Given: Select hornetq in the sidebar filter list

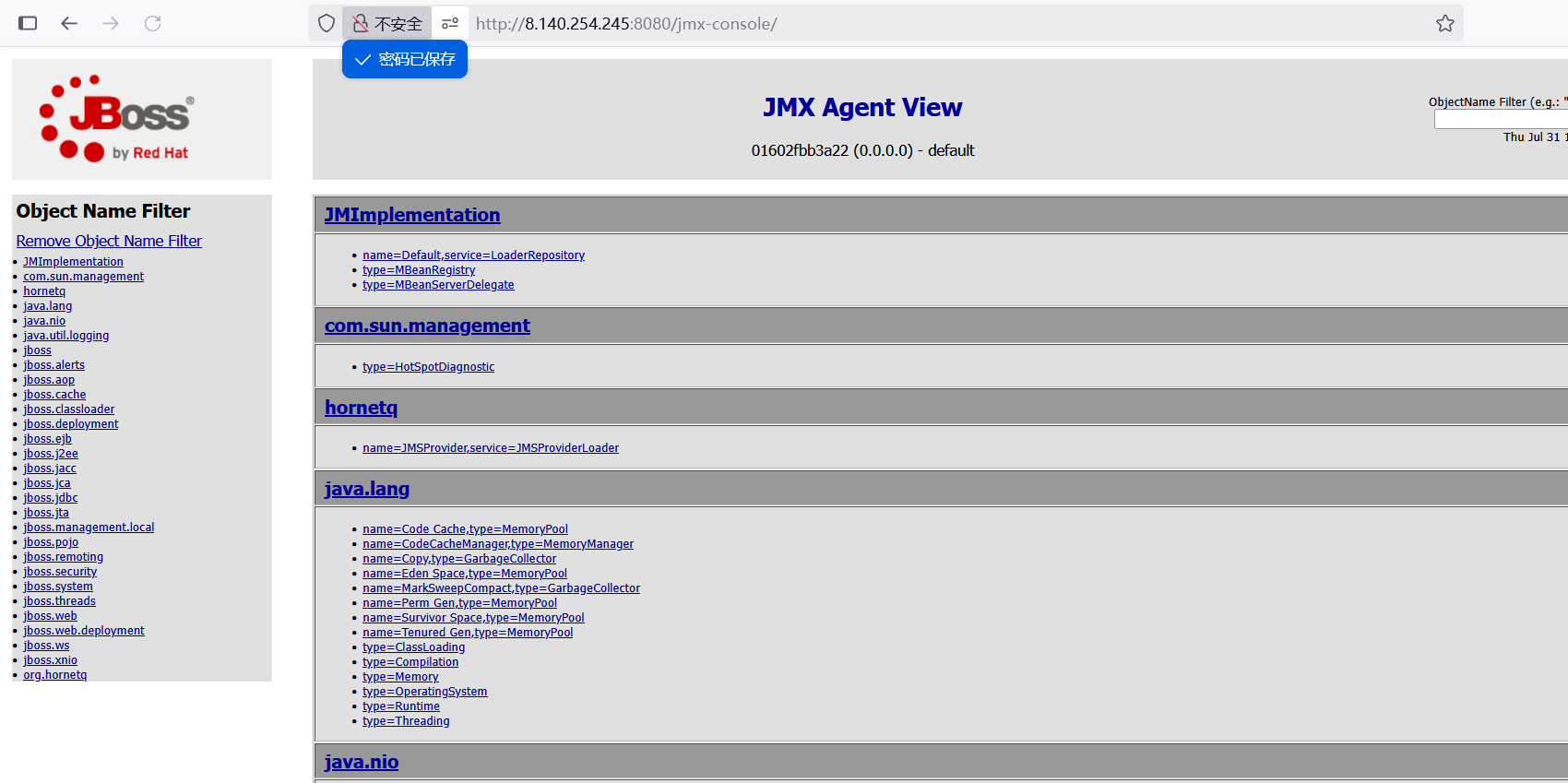Looking at the screenshot, I should (44, 291).
